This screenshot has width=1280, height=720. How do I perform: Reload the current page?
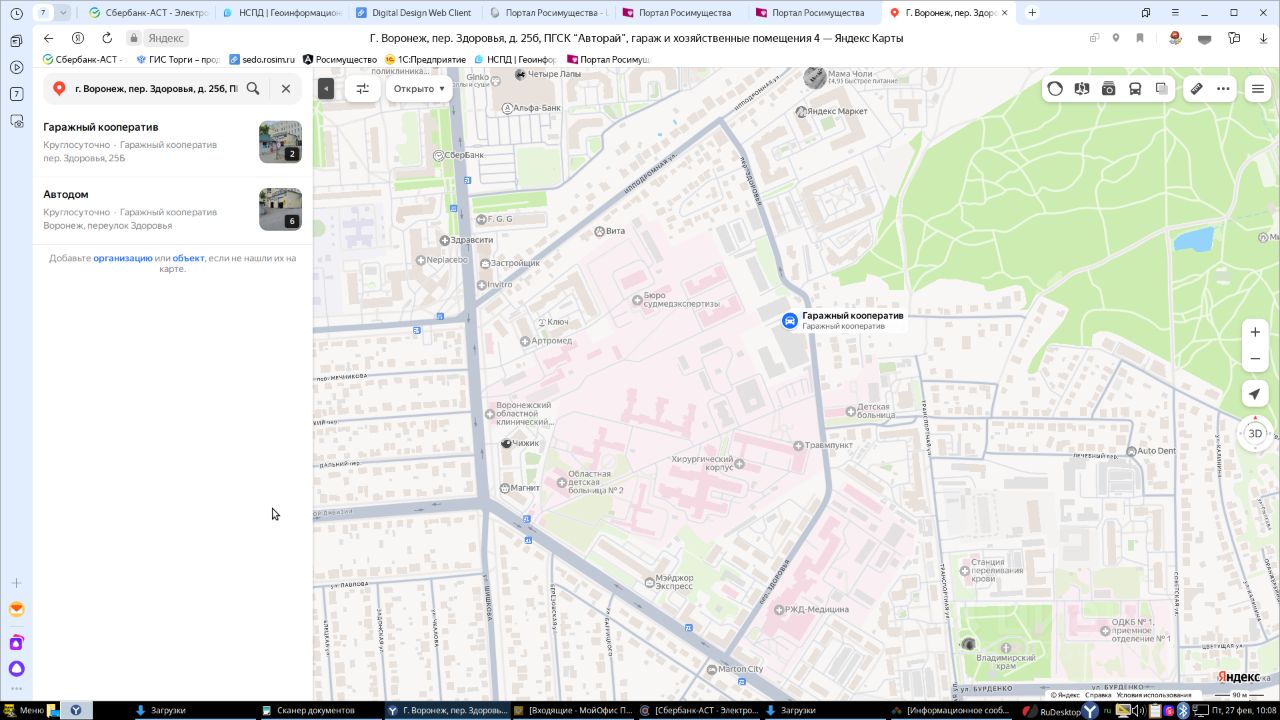(106, 38)
